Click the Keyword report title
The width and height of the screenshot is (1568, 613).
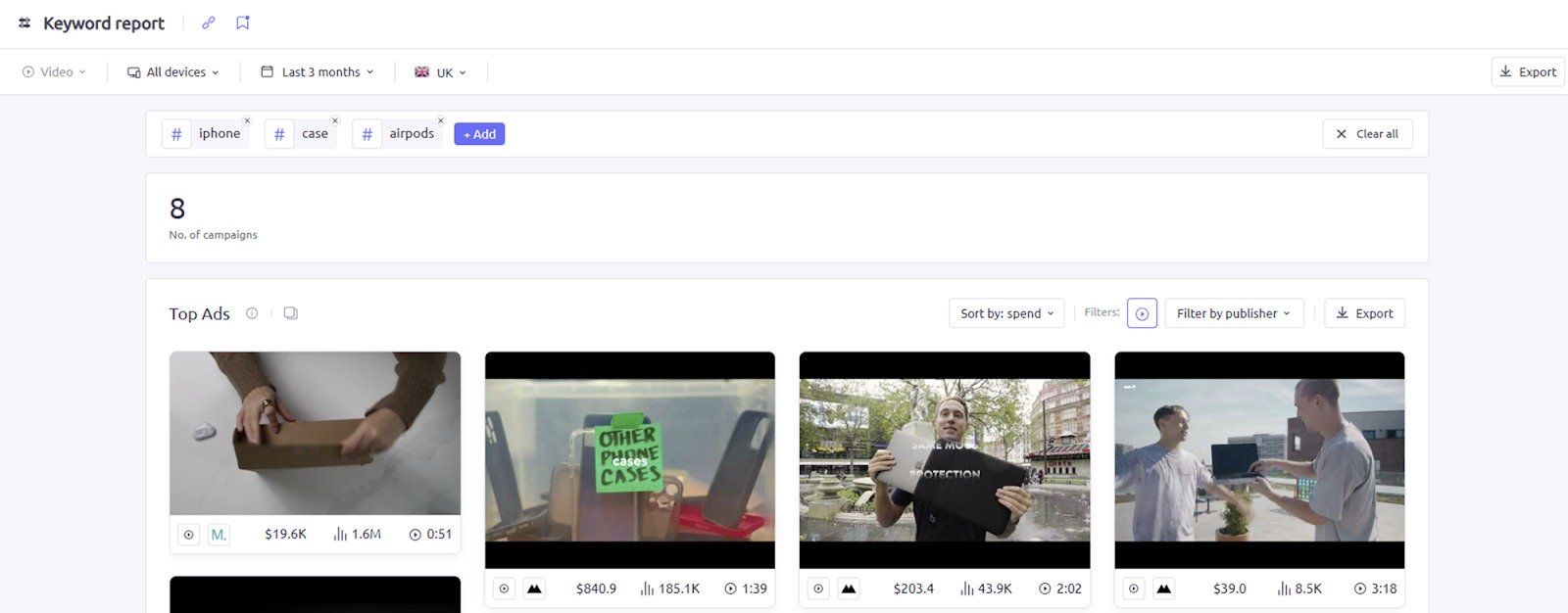point(104,24)
